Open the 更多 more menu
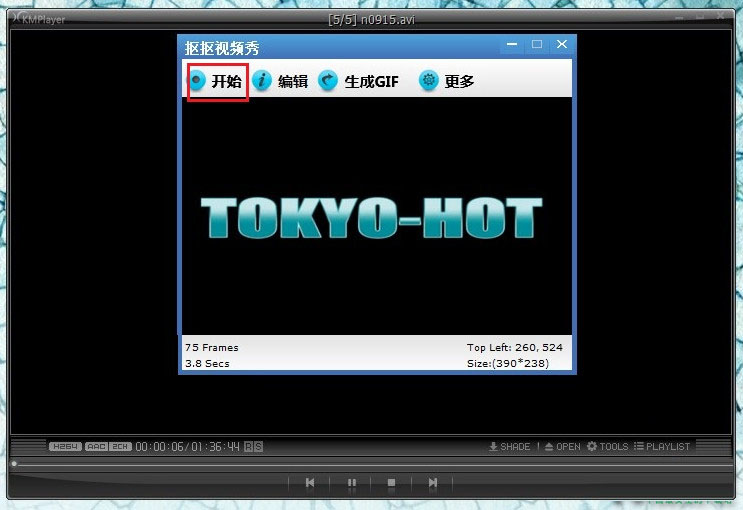 (x=447, y=81)
